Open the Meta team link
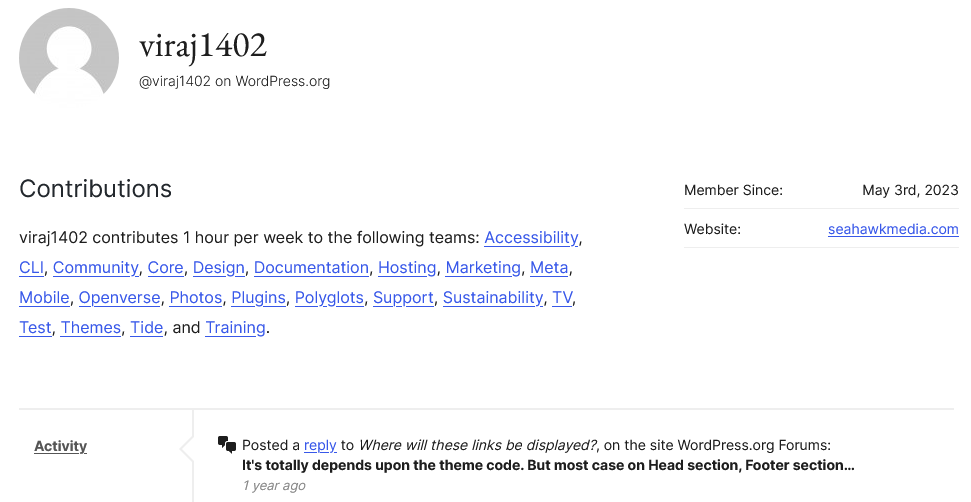971x502 pixels. point(549,267)
